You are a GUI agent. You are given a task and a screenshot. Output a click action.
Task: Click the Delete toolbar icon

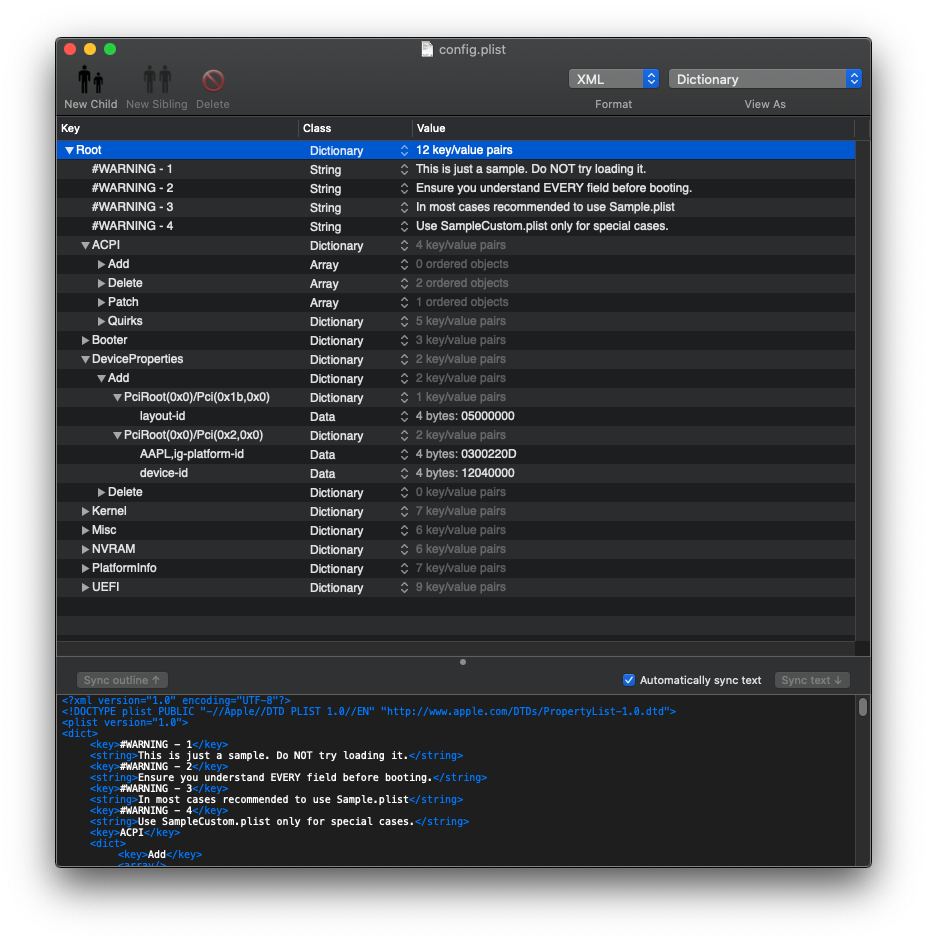point(213,81)
